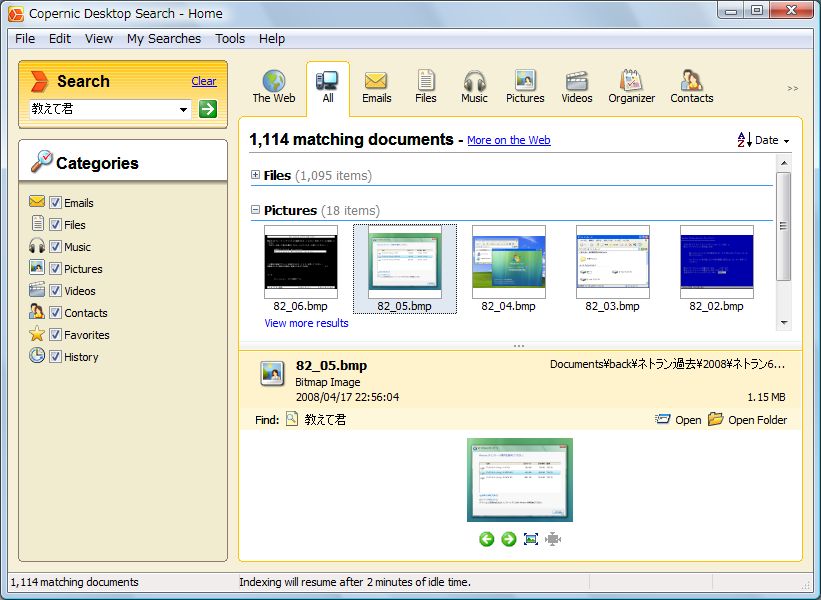Click the fit-to-window preview icon

530,539
